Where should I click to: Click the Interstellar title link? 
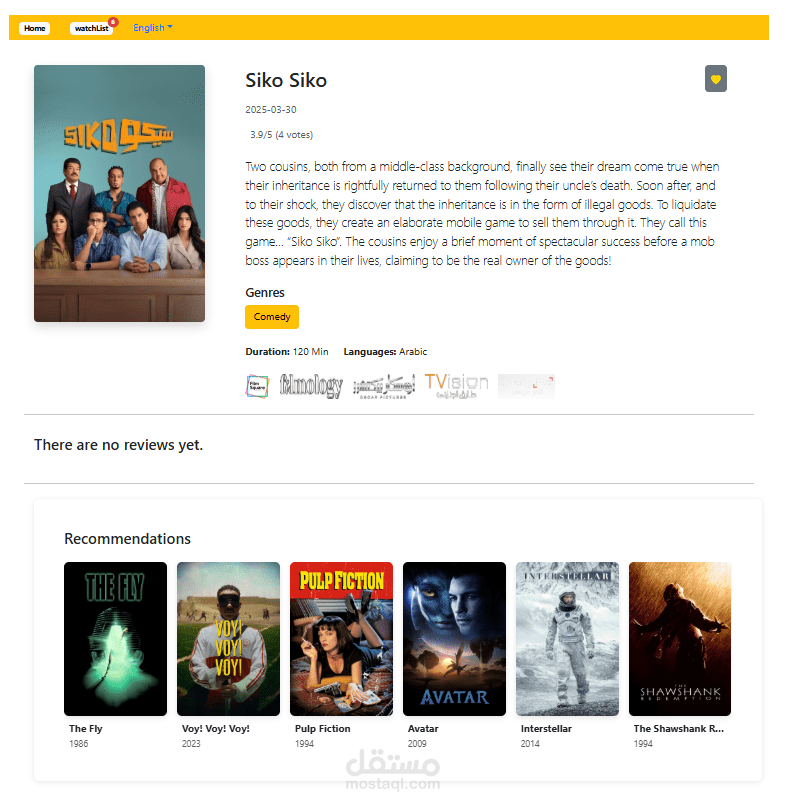(x=546, y=729)
